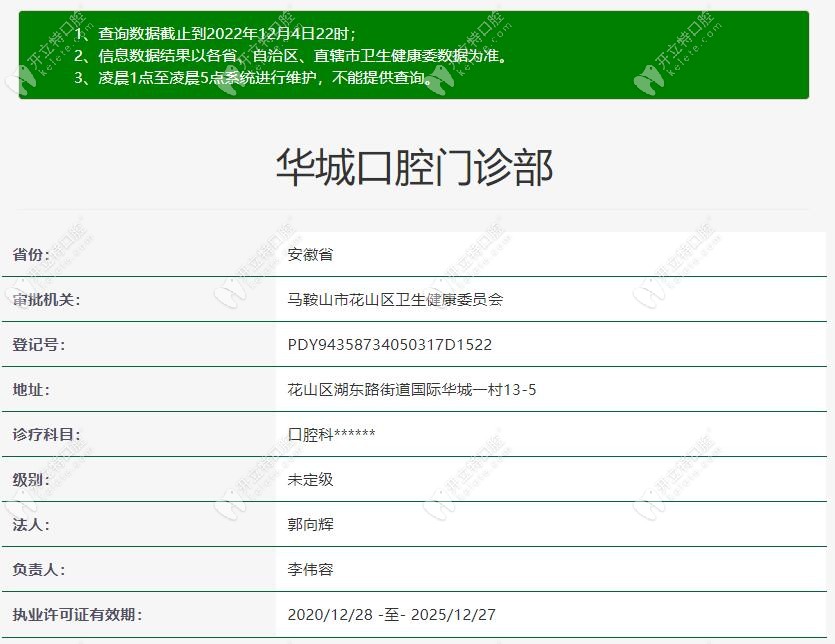Select the level value 未定级
This screenshot has width=835, height=644.
310,479
